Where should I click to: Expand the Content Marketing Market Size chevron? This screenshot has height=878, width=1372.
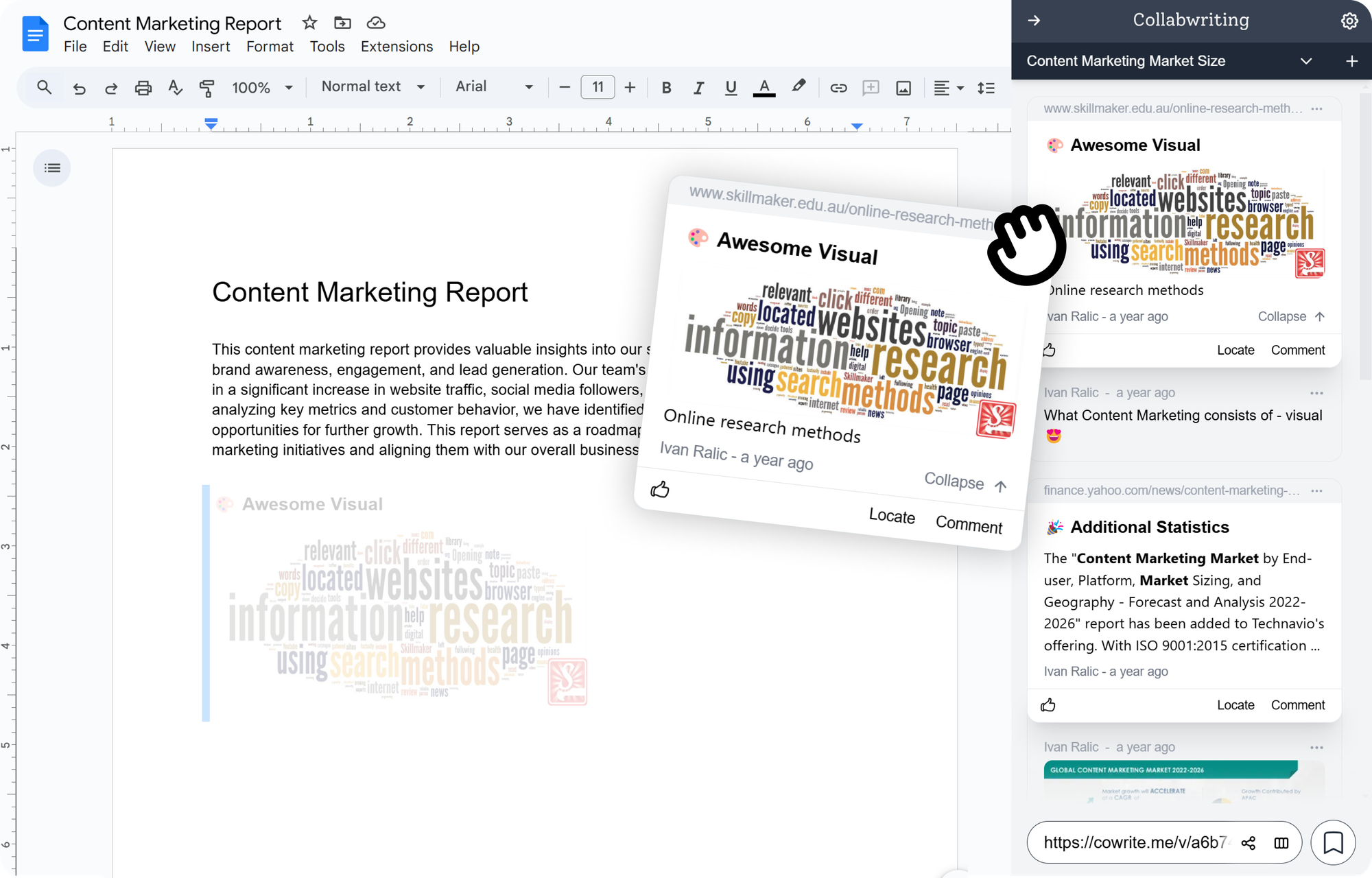(1305, 61)
